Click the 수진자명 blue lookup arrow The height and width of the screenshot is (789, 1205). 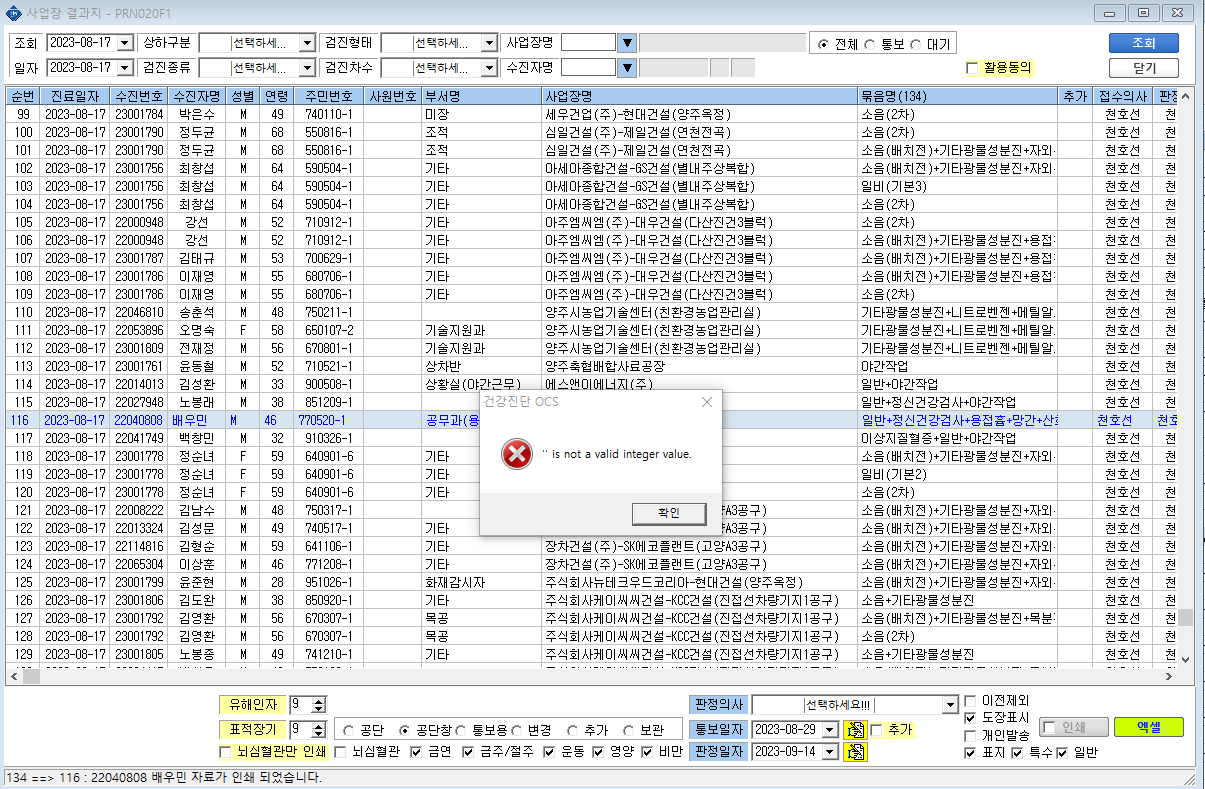627,67
